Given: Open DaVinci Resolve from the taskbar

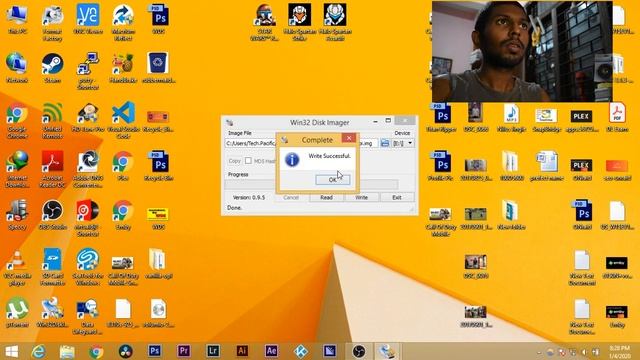Looking at the screenshot, I should (125, 351).
